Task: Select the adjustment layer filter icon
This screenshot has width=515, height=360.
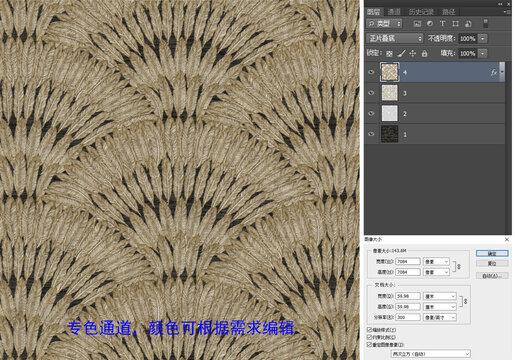Action: click(x=430, y=24)
